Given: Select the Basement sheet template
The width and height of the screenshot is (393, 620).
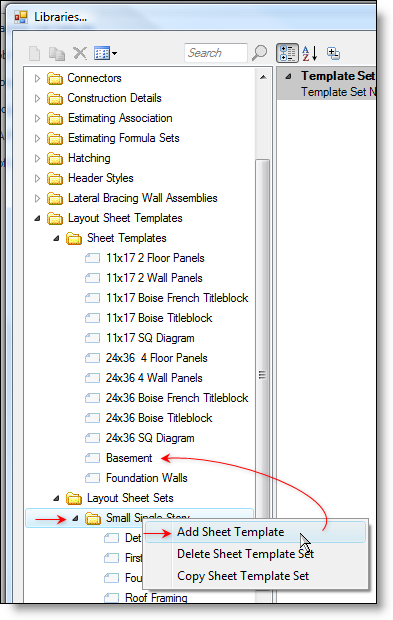Looking at the screenshot, I should point(129,458).
